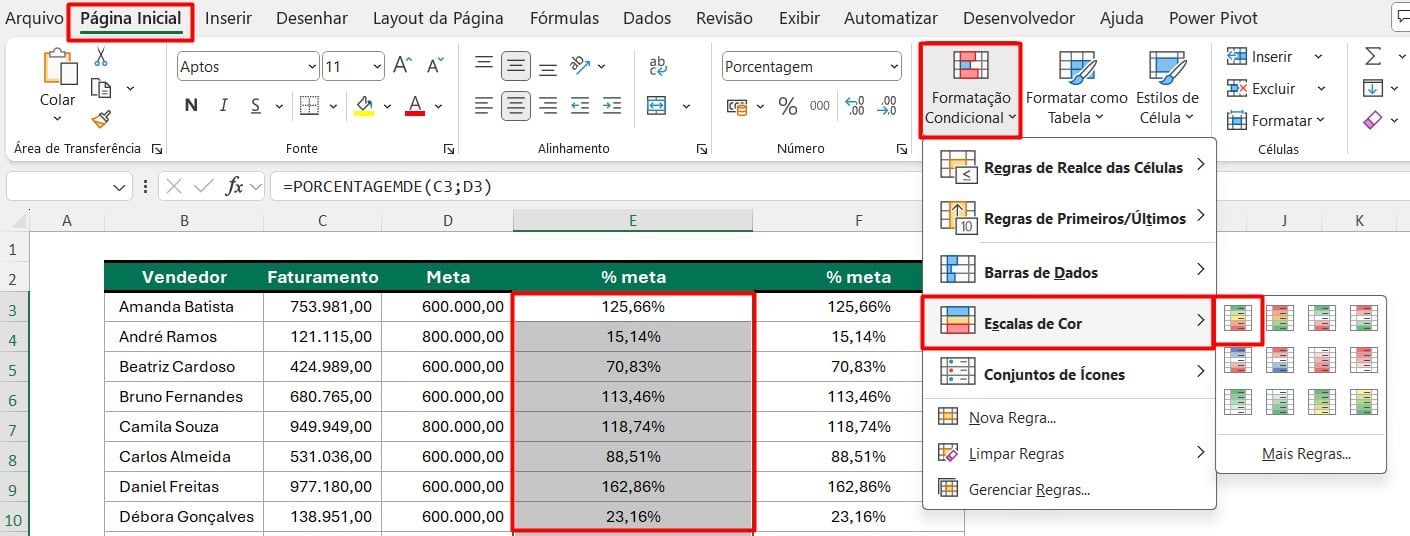The height and width of the screenshot is (536, 1410).
Task: Open the Aptos font name dropdown
Action: (x=311, y=67)
